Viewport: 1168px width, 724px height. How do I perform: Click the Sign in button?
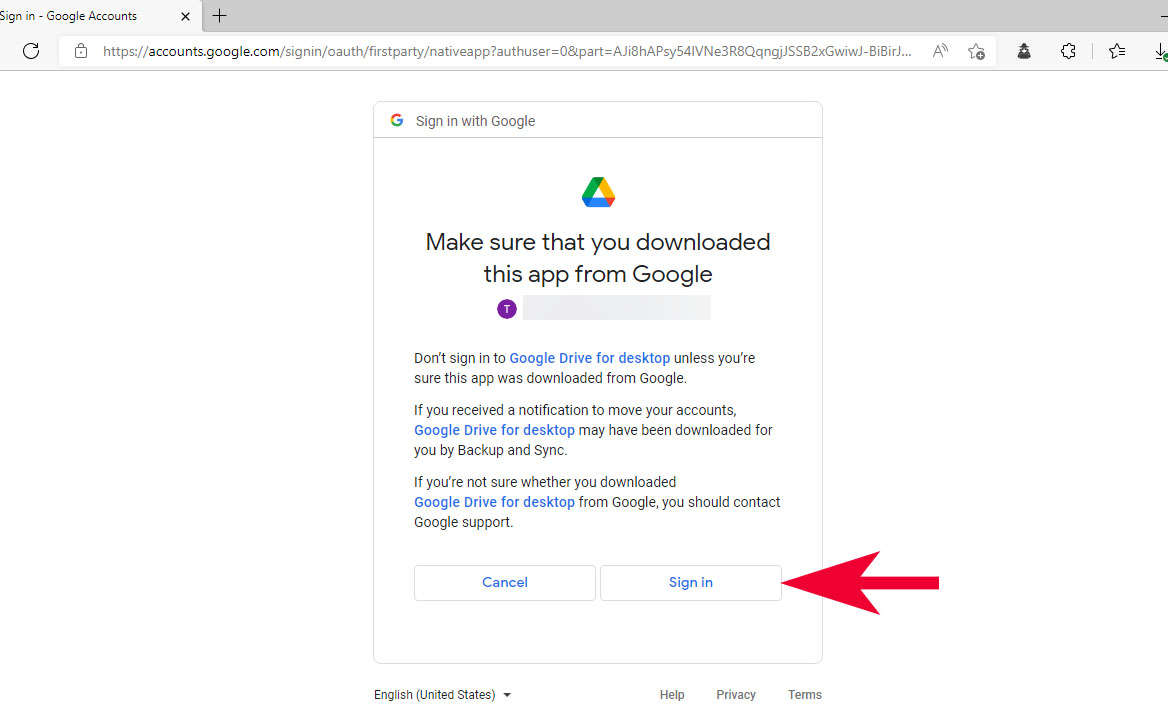(691, 582)
